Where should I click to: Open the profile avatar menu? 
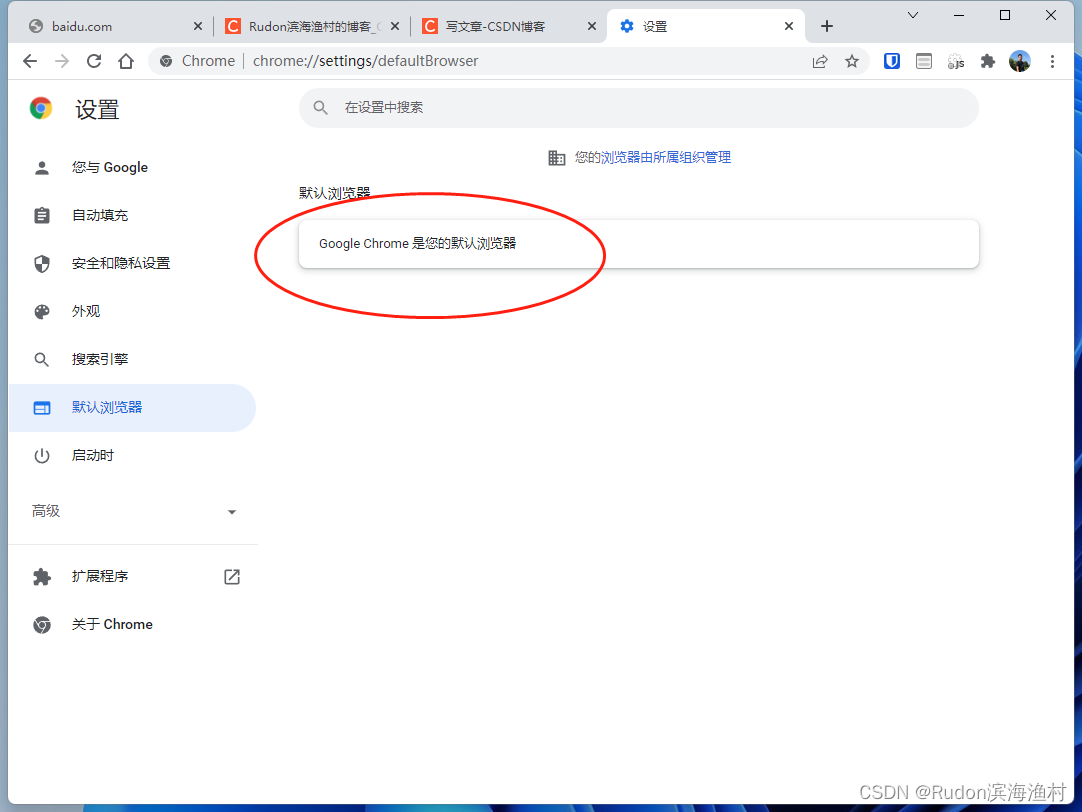tap(1020, 61)
